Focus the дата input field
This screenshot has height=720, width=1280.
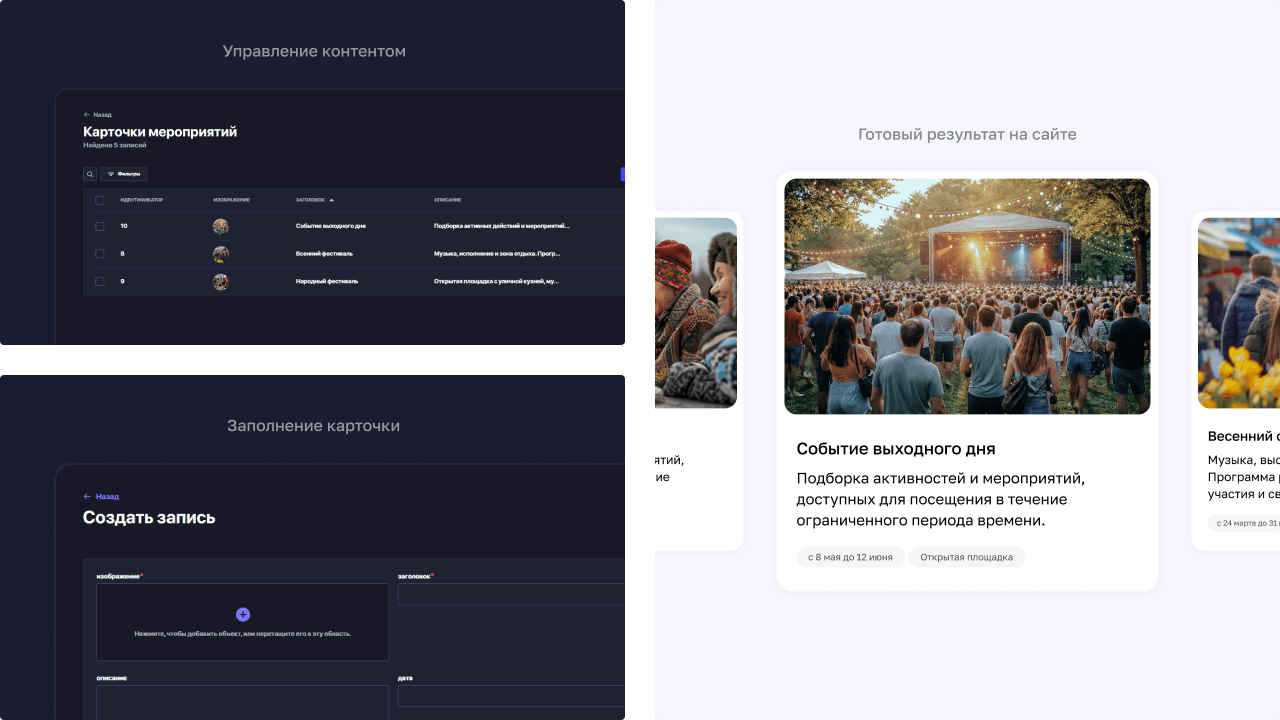pos(512,696)
